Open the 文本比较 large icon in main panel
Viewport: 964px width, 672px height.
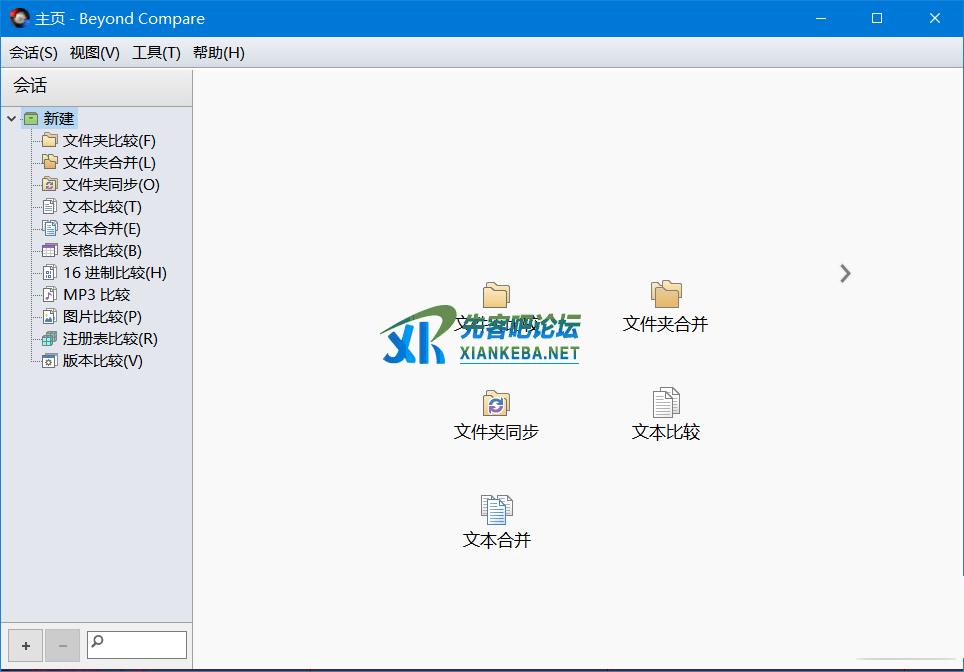665,404
